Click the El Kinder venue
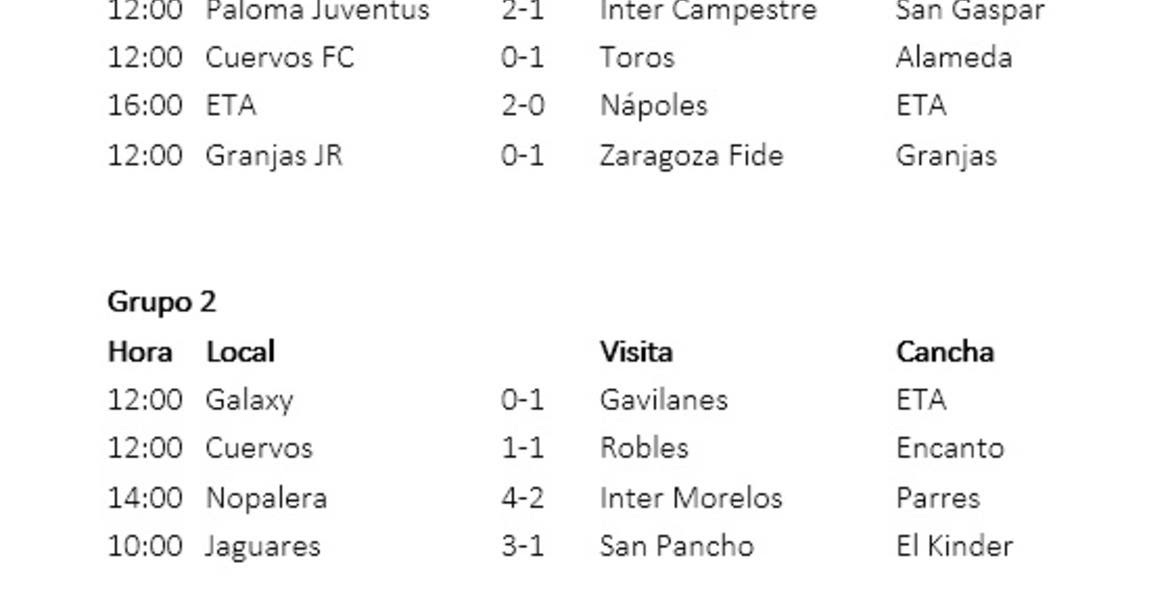This screenshot has height=600, width=1170. click(x=954, y=546)
